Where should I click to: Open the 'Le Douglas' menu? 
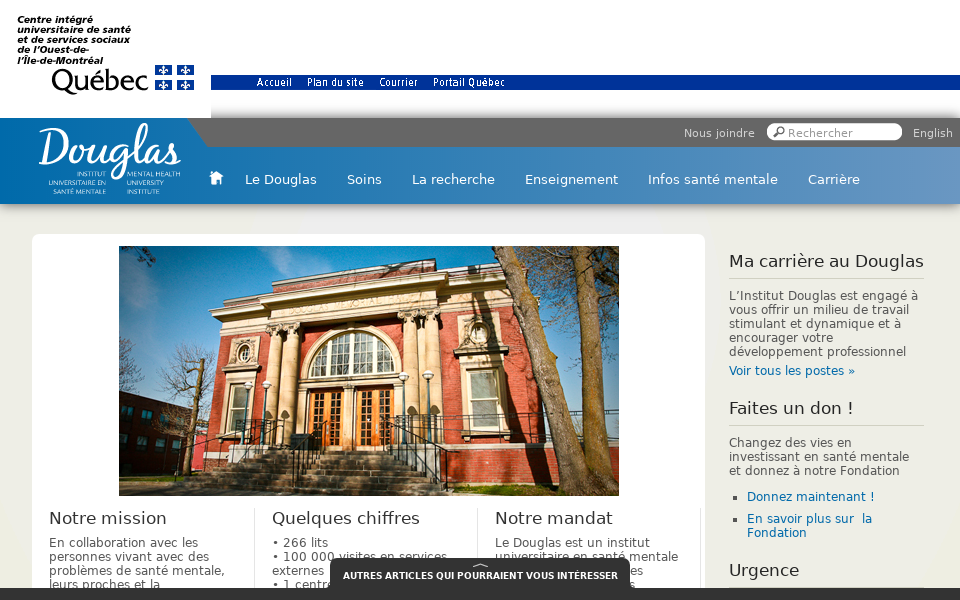280,179
